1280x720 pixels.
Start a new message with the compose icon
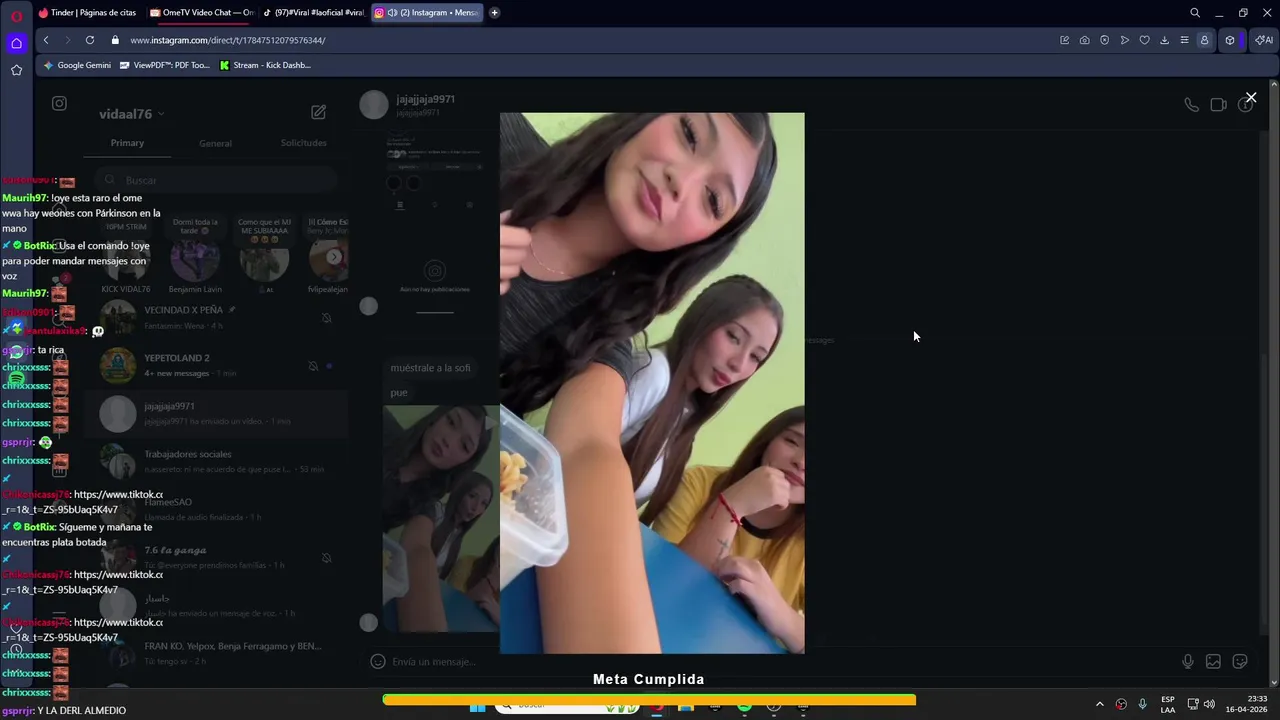coord(318,112)
